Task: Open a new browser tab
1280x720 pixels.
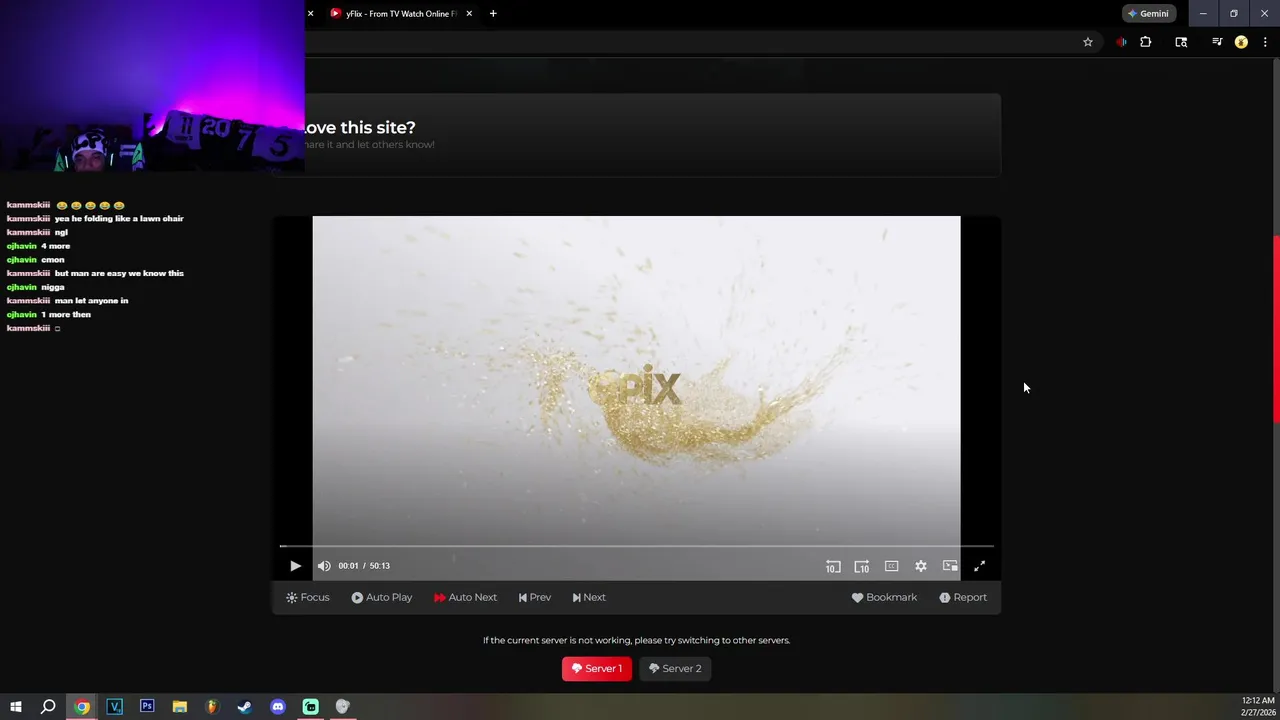Action: coord(493,14)
